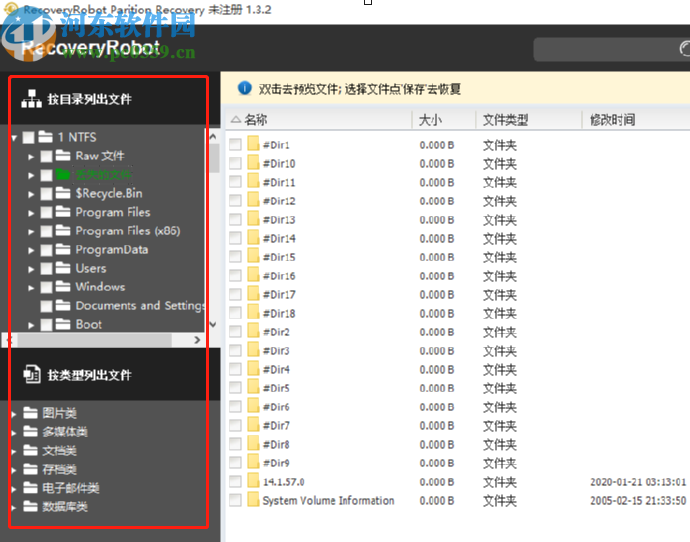The width and height of the screenshot is (690, 542).
Task: Click the file type icon beside 按类型列出文件
Action: point(31,375)
